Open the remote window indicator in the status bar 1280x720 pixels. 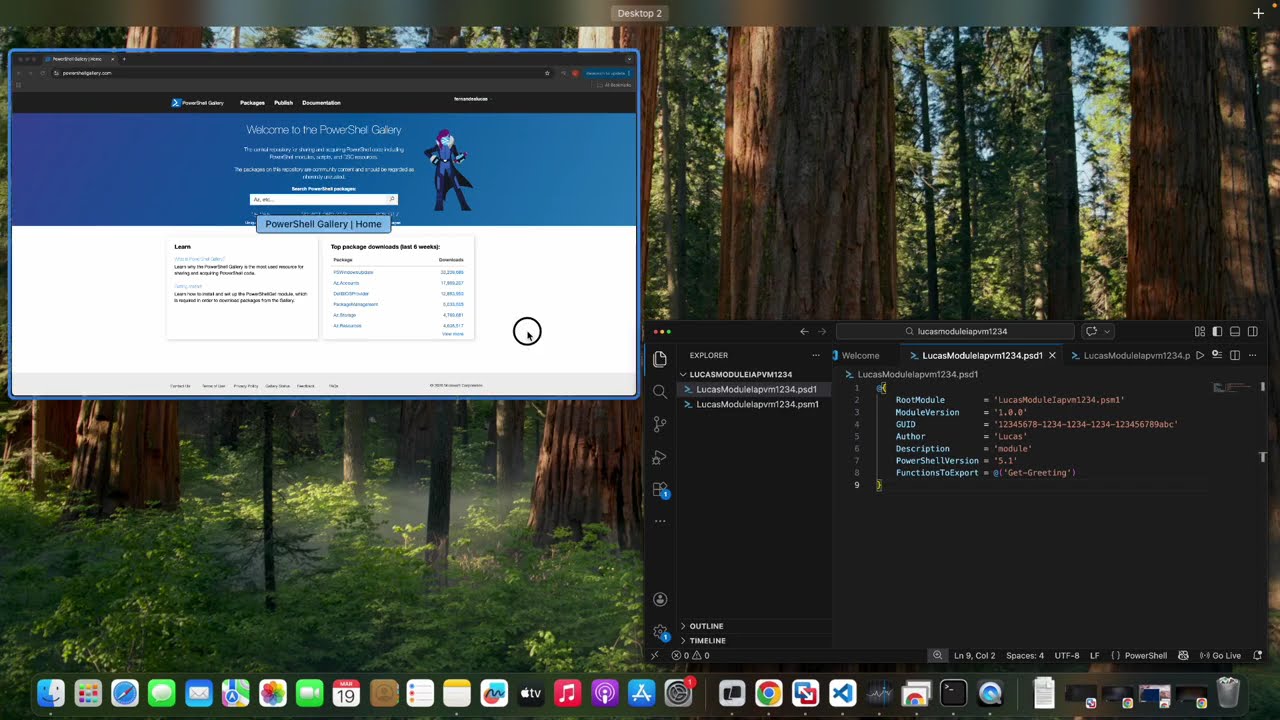(x=655, y=656)
